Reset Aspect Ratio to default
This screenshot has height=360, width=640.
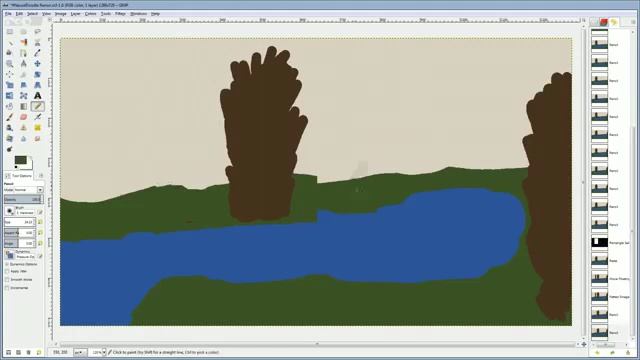click(x=40, y=233)
